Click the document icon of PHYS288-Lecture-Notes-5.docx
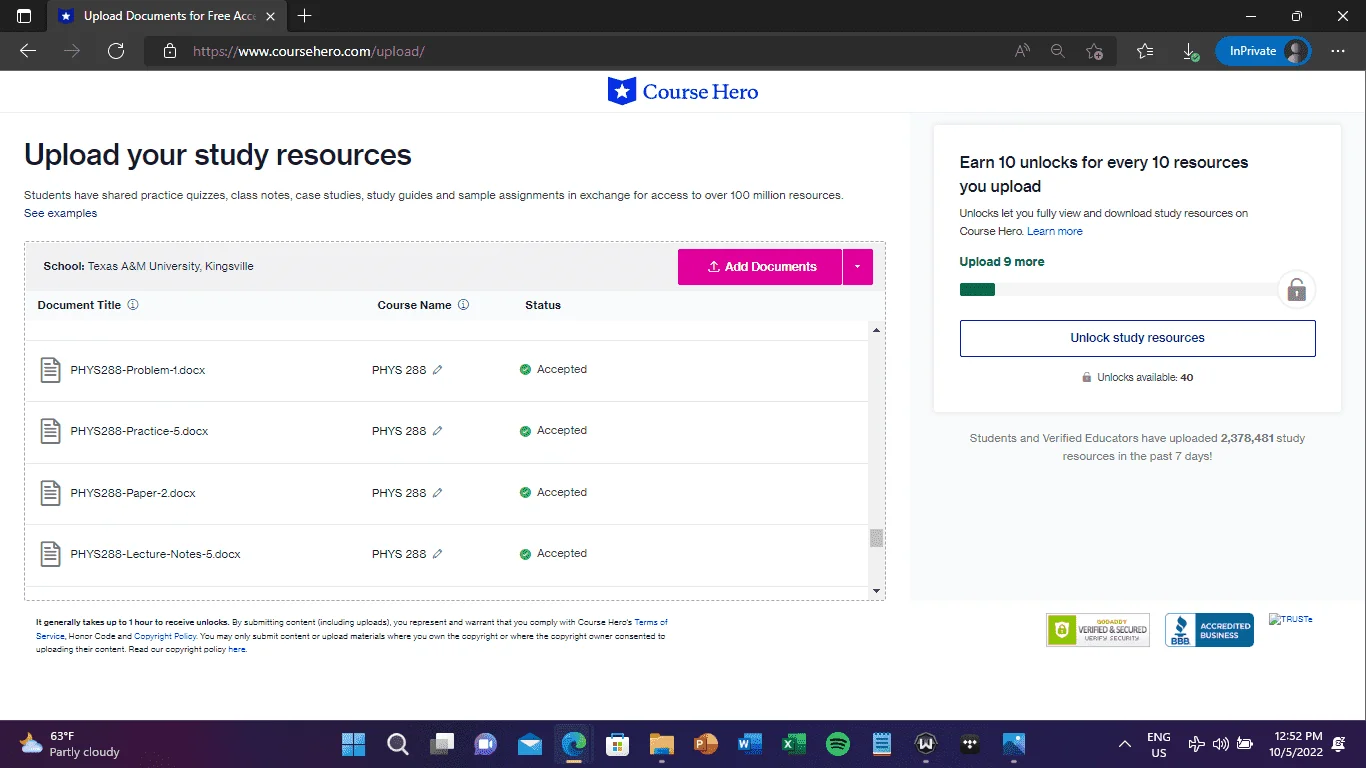1366x768 pixels. pyautogui.click(x=50, y=554)
